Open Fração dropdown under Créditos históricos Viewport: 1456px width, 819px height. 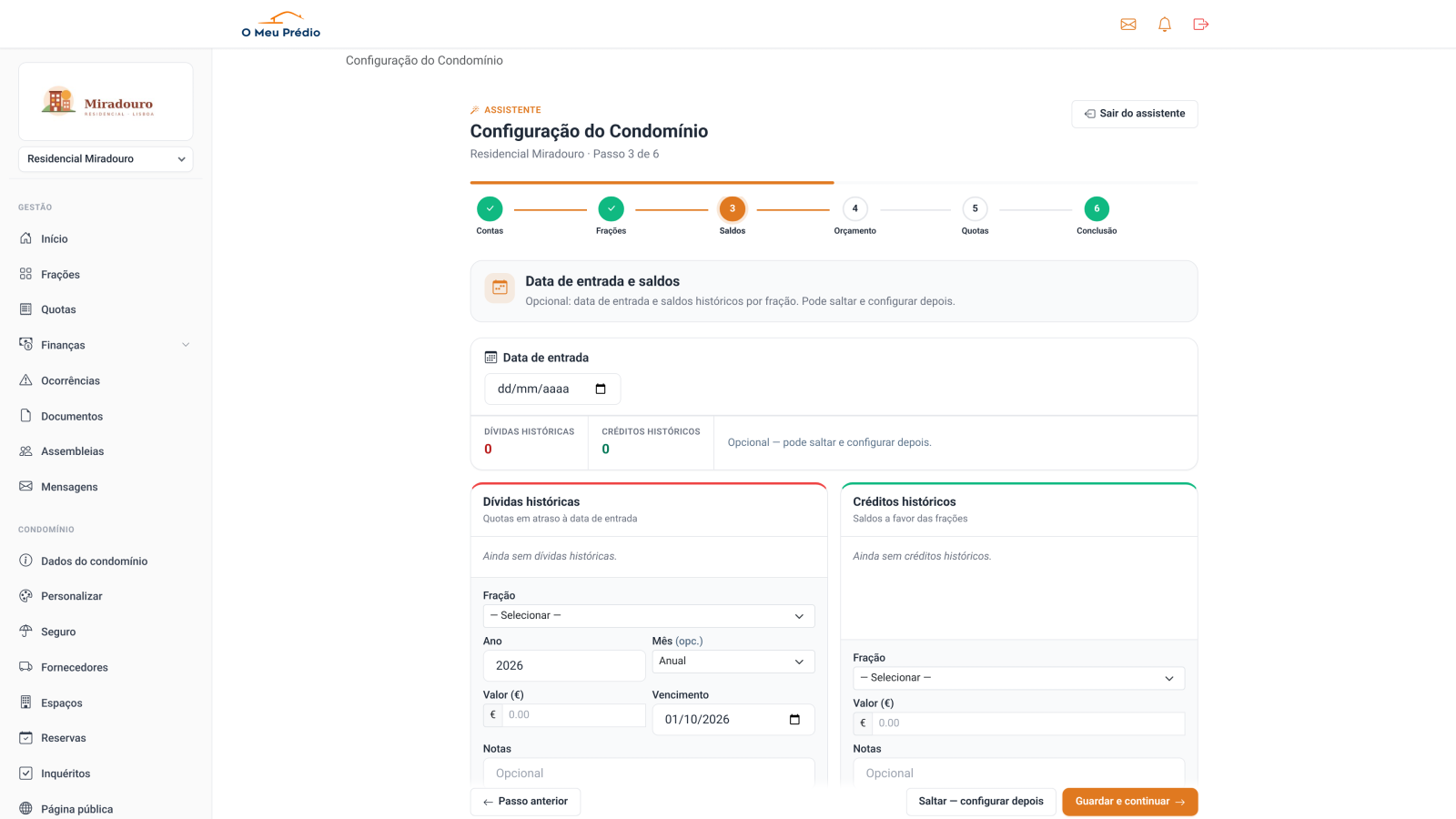click(x=1019, y=678)
